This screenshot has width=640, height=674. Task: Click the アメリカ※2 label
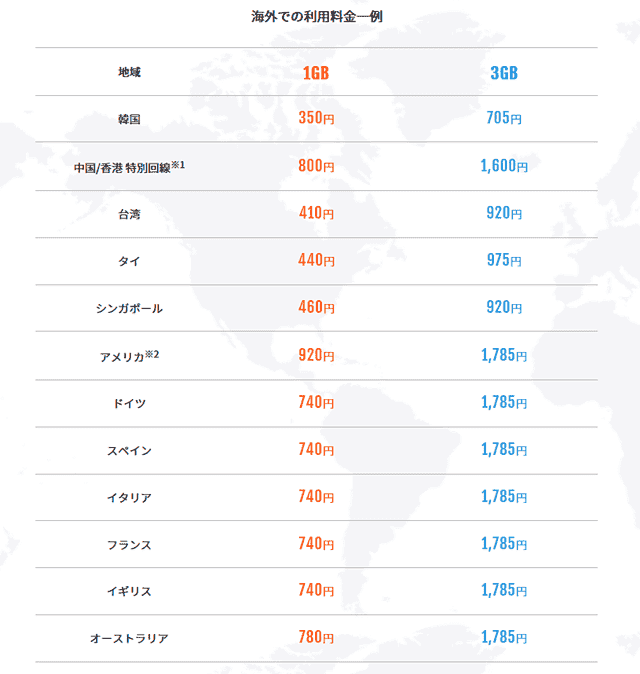tap(129, 356)
